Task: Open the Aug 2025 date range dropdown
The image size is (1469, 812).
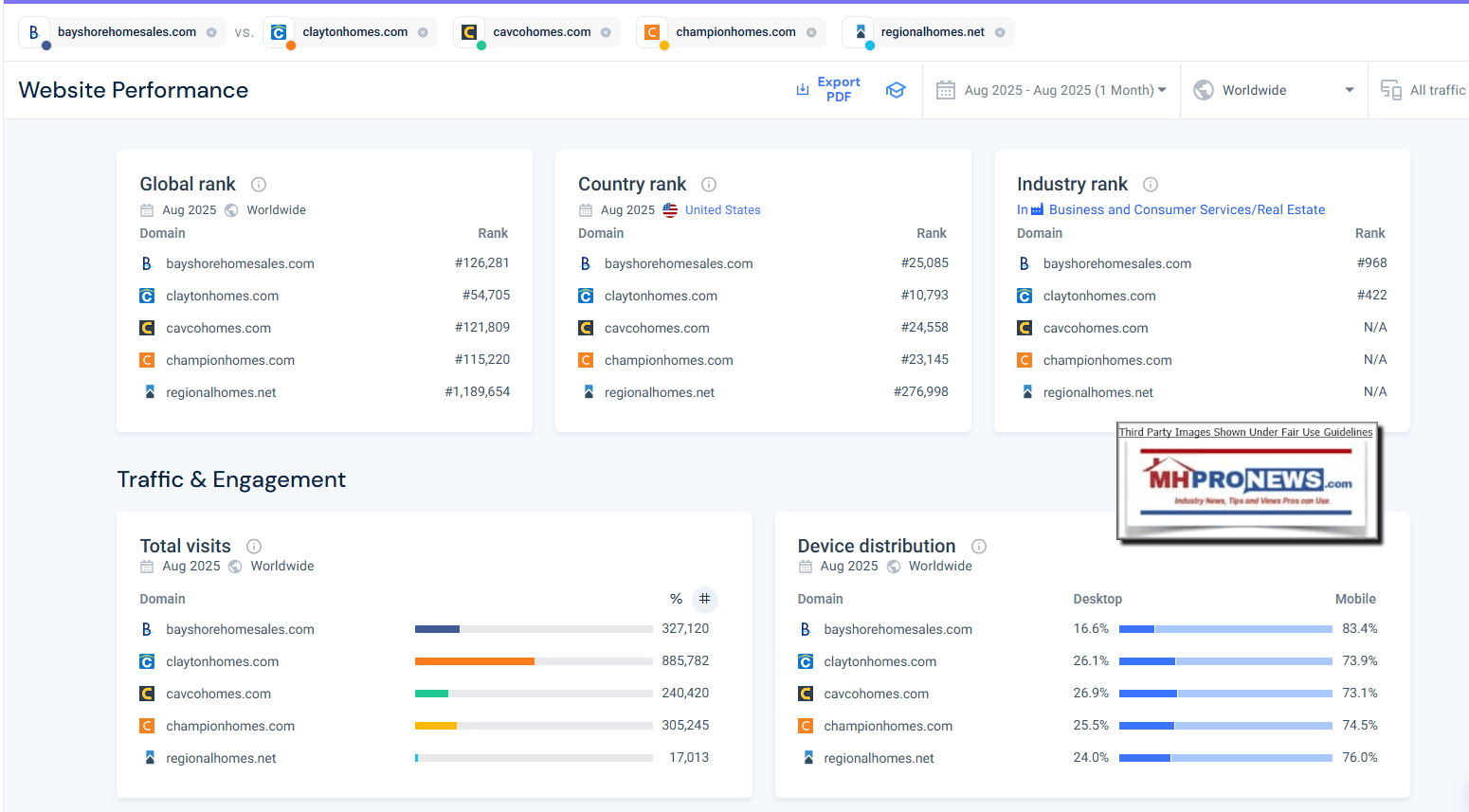Action: (1052, 90)
